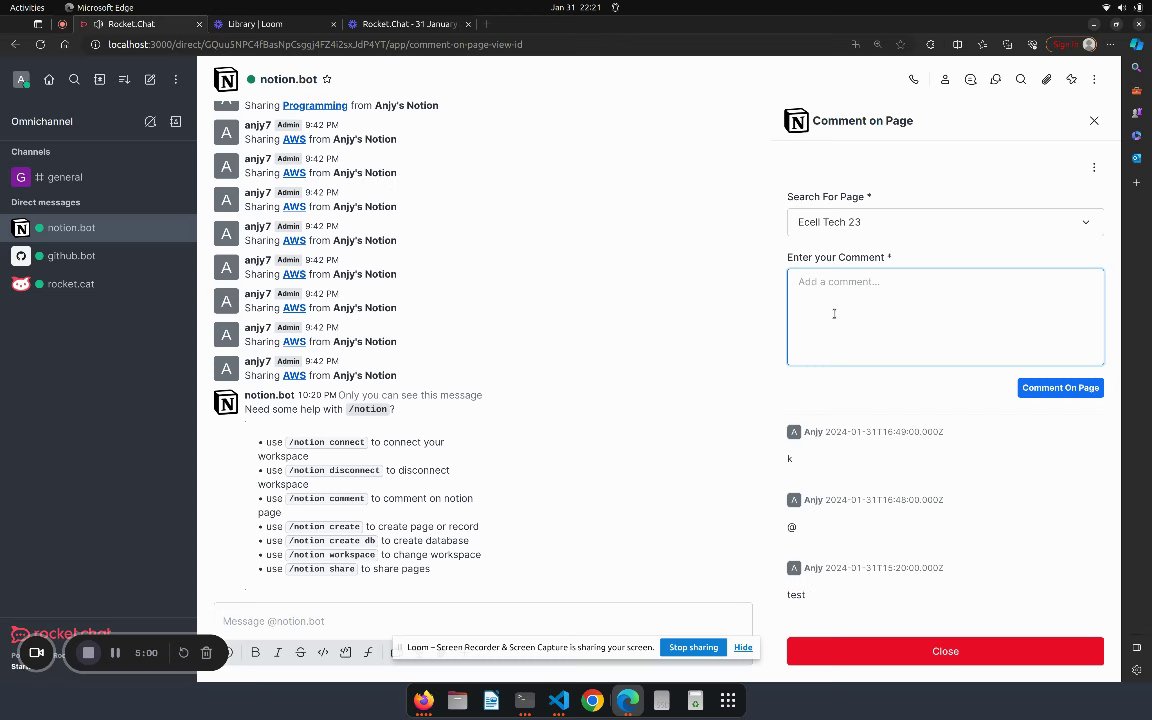Open Visual Studio Code from the dock
1152x720 pixels.
tap(558, 700)
